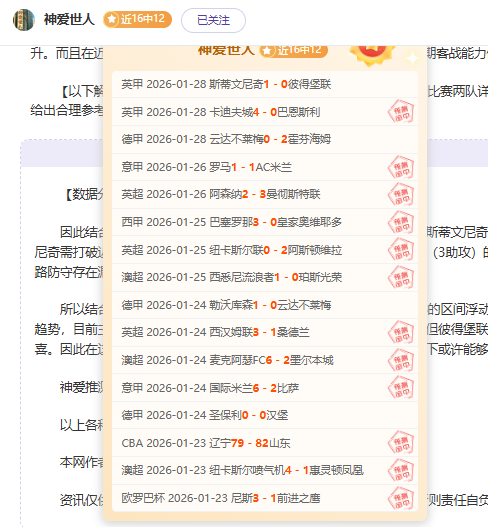Select the 纽卡斯尔喷气机 4-1 惠灵顿凤凰 row
The height and width of the screenshot is (527, 488).
[x=265, y=471]
